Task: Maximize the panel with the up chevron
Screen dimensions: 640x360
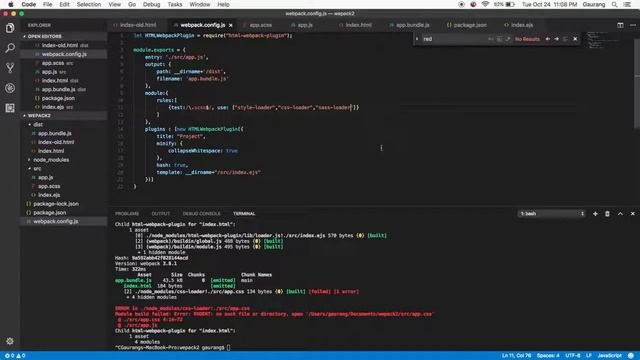Action: pos(620,213)
